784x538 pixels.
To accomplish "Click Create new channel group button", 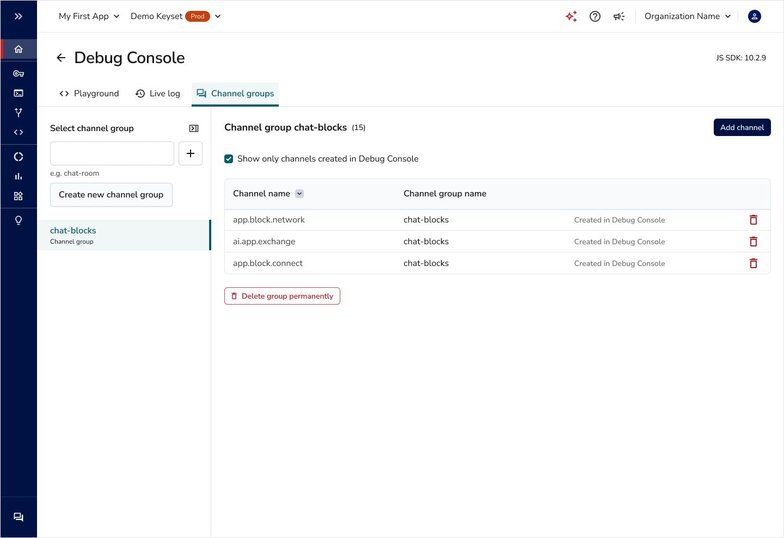I will [x=111, y=195].
